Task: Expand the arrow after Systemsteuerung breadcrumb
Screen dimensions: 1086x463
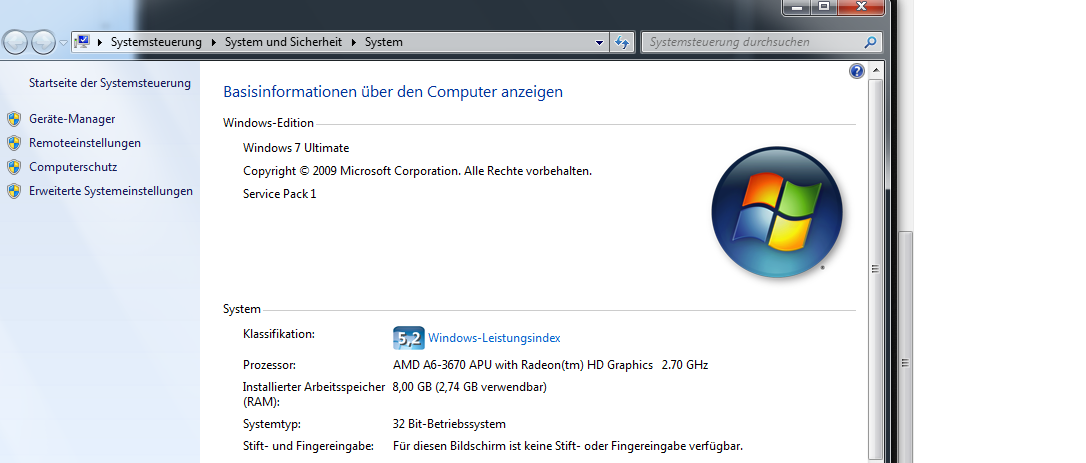Action: (x=212, y=42)
